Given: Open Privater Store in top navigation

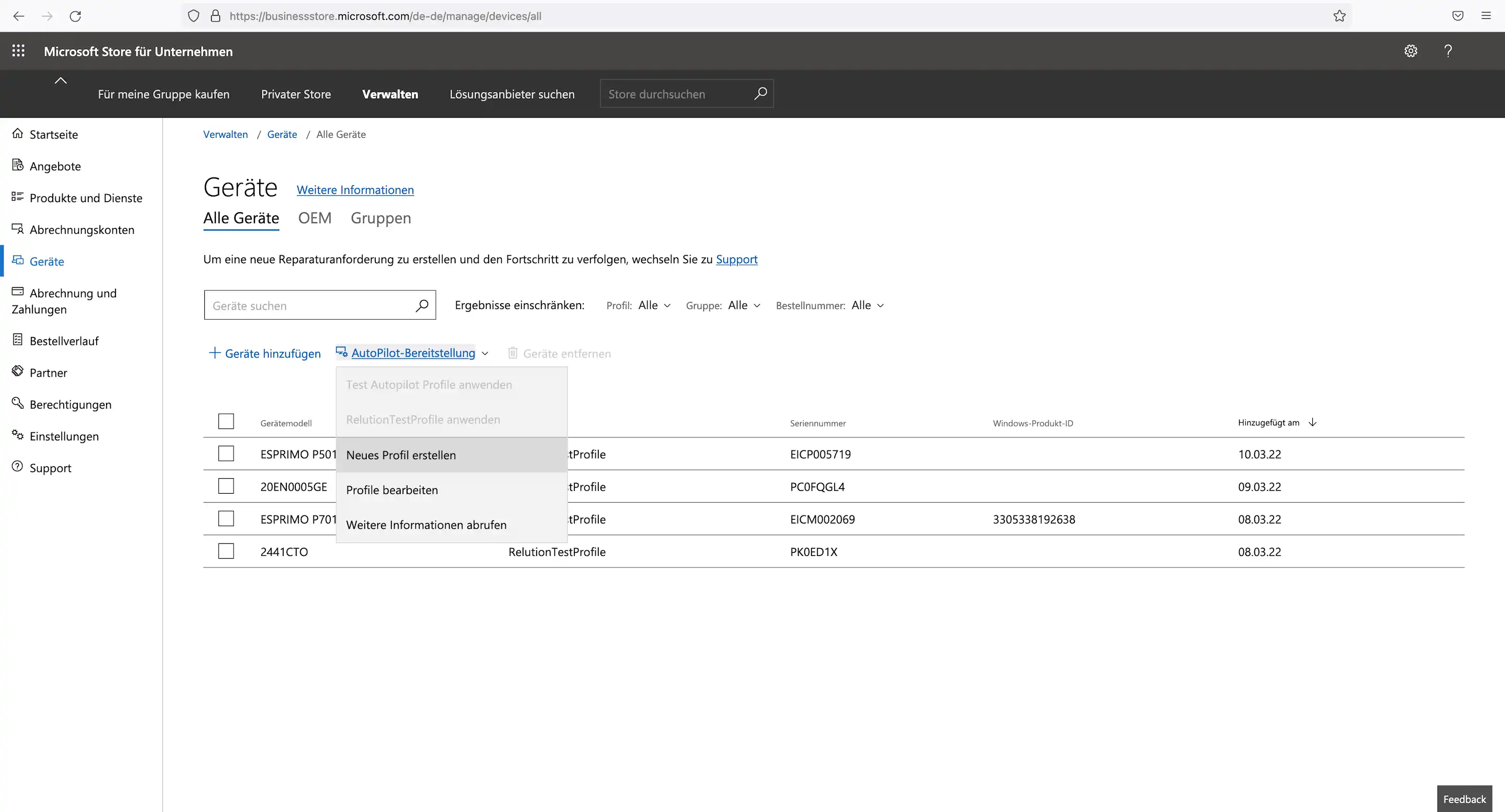Looking at the screenshot, I should point(296,94).
